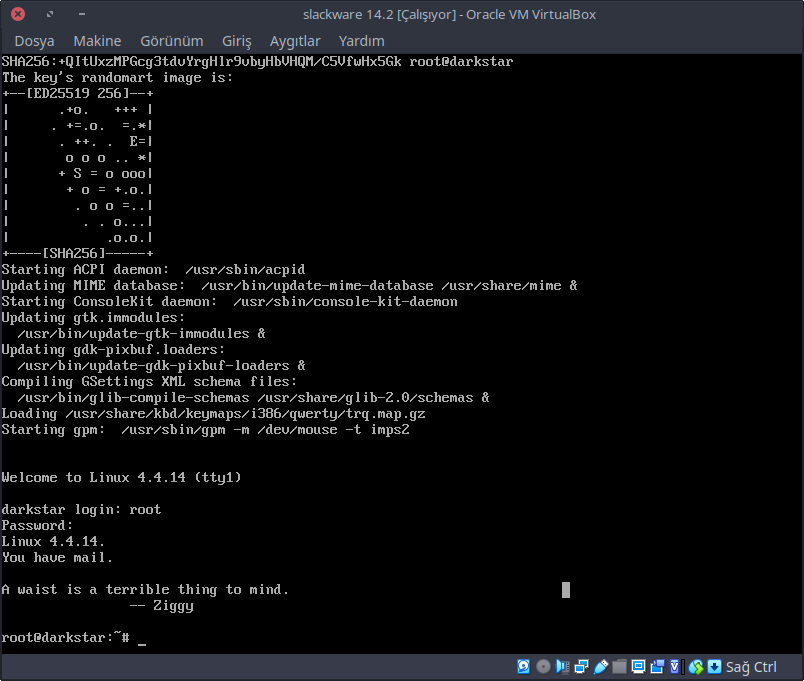
Task: Click the root@darkstar shell prompt
Action: tap(66, 637)
